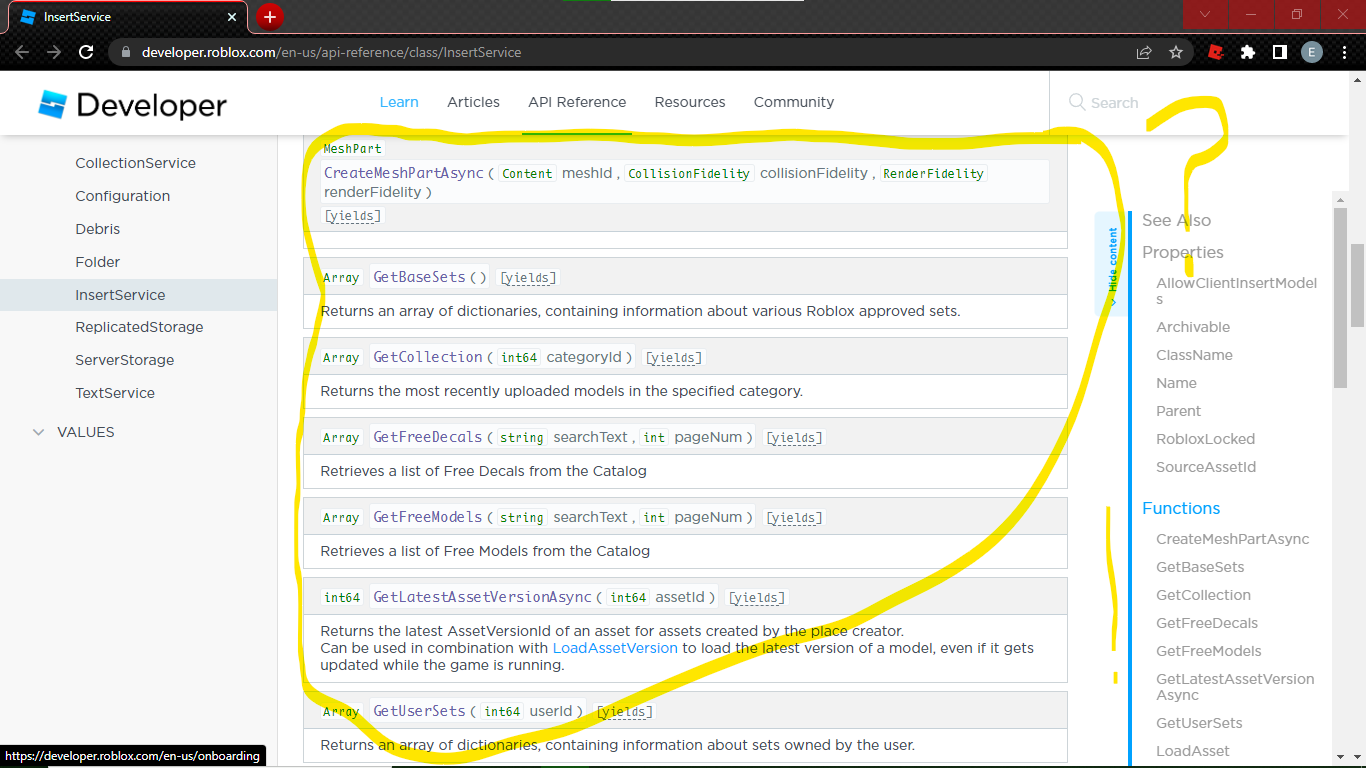Collapse the Hide content side panel
The image size is (1366, 768).
(1112, 262)
